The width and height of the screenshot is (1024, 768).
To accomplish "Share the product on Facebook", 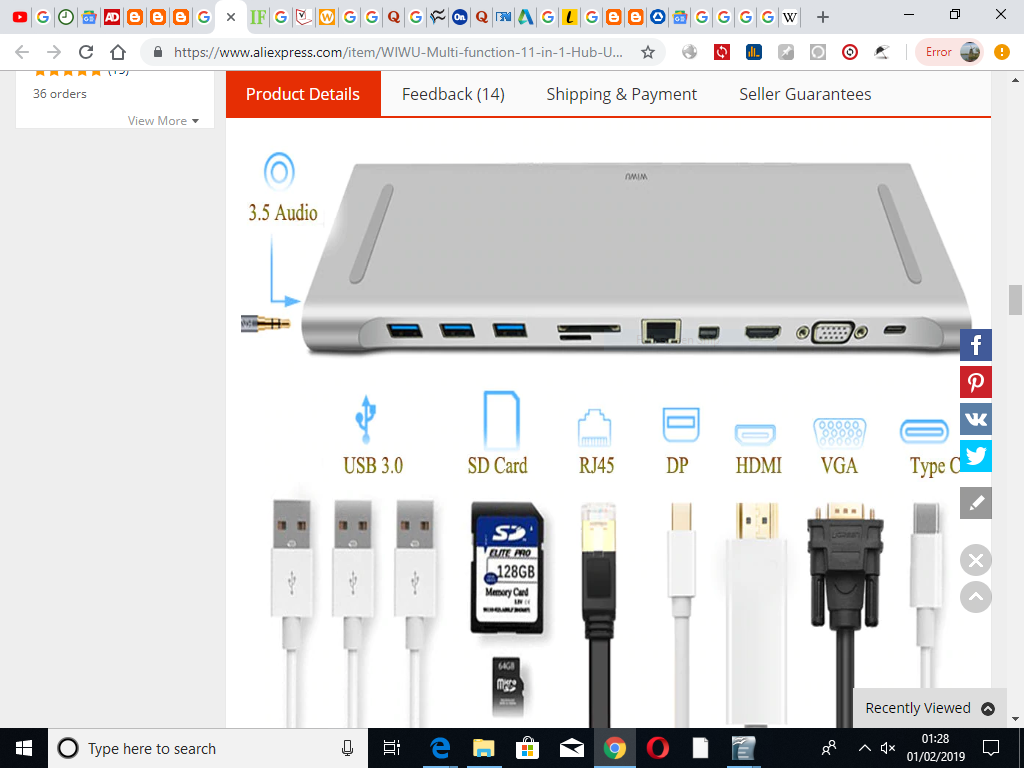I will [975, 345].
